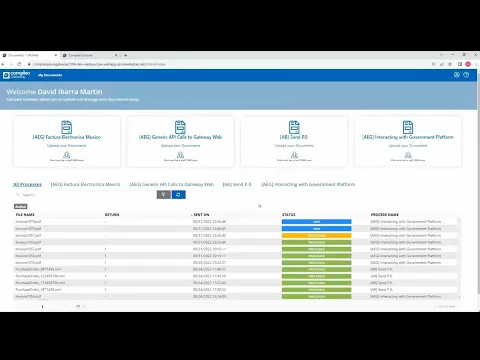Open the browser profile avatar
The image size is (480, 360).
468,64
